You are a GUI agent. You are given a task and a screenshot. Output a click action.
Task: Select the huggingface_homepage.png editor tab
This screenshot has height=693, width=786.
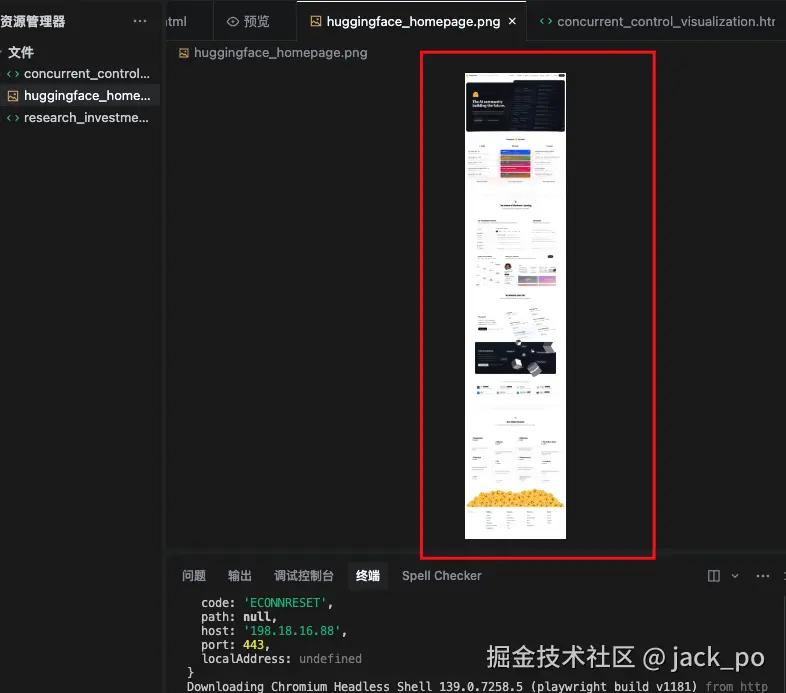point(412,22)
